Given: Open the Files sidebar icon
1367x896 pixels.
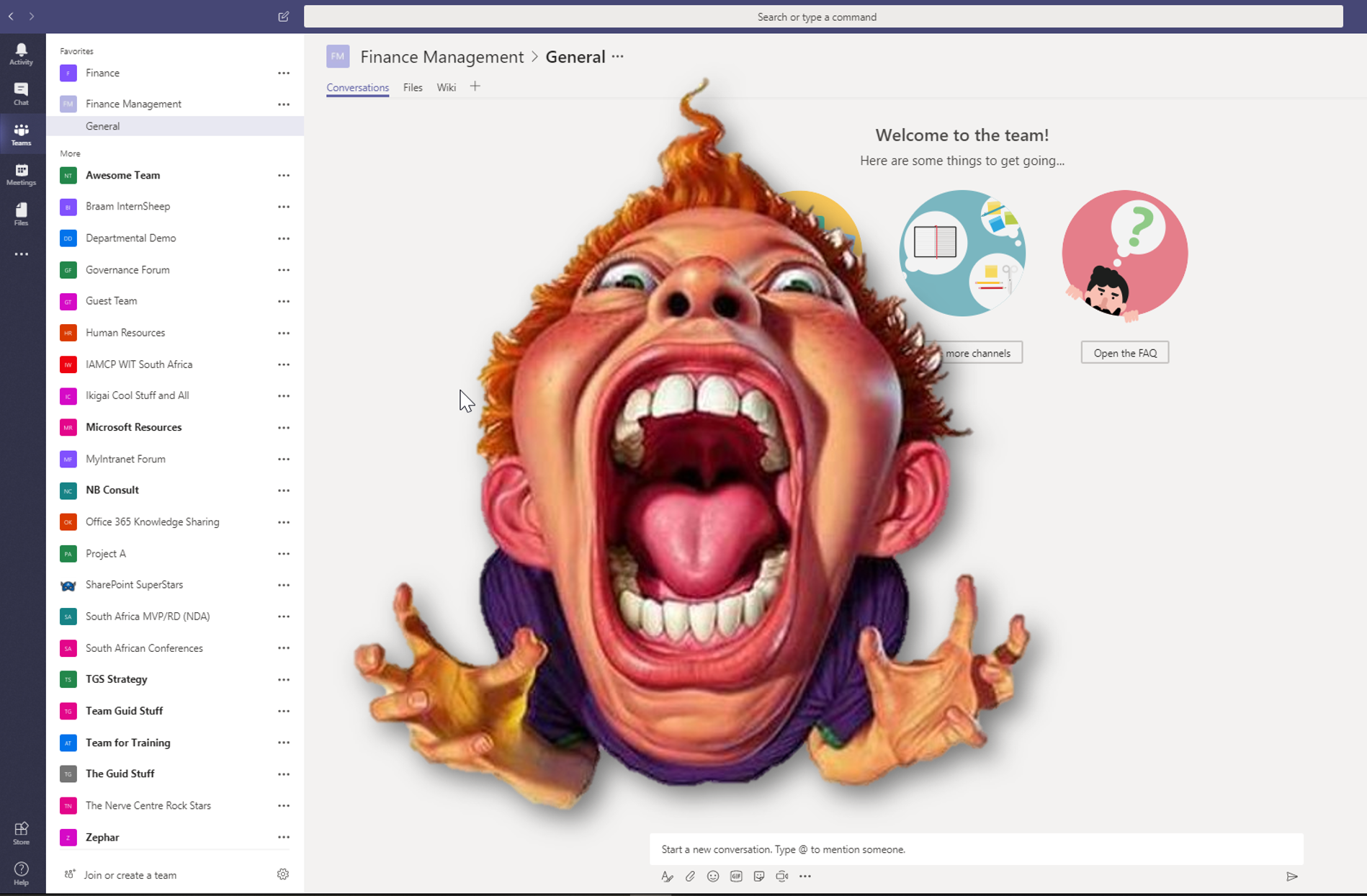Looking at the screenshot, I should click(x=21, y=214).
